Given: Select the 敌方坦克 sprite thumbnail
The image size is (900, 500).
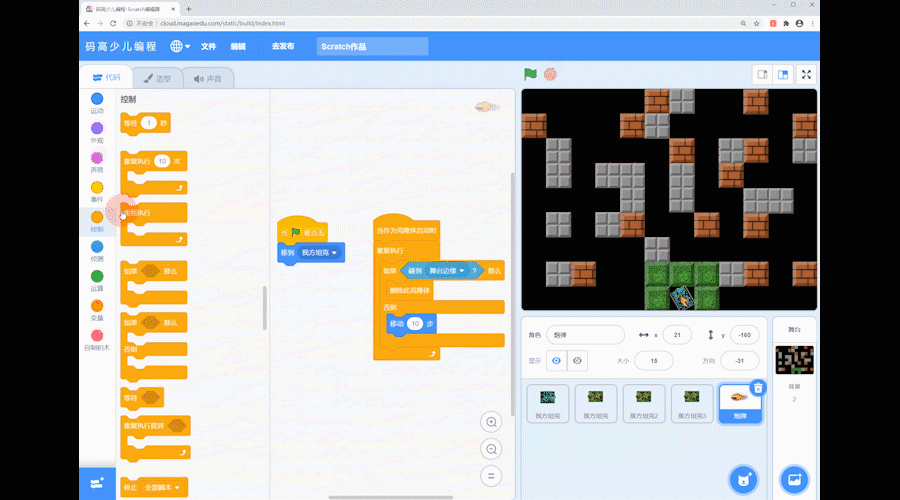Looking at the screenshot, I should (x=596, y=404).
